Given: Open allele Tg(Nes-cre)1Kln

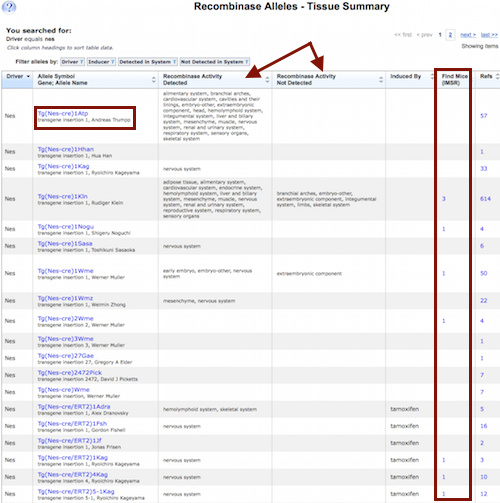Looking at the screenshot, I should (x=63, y=196).
